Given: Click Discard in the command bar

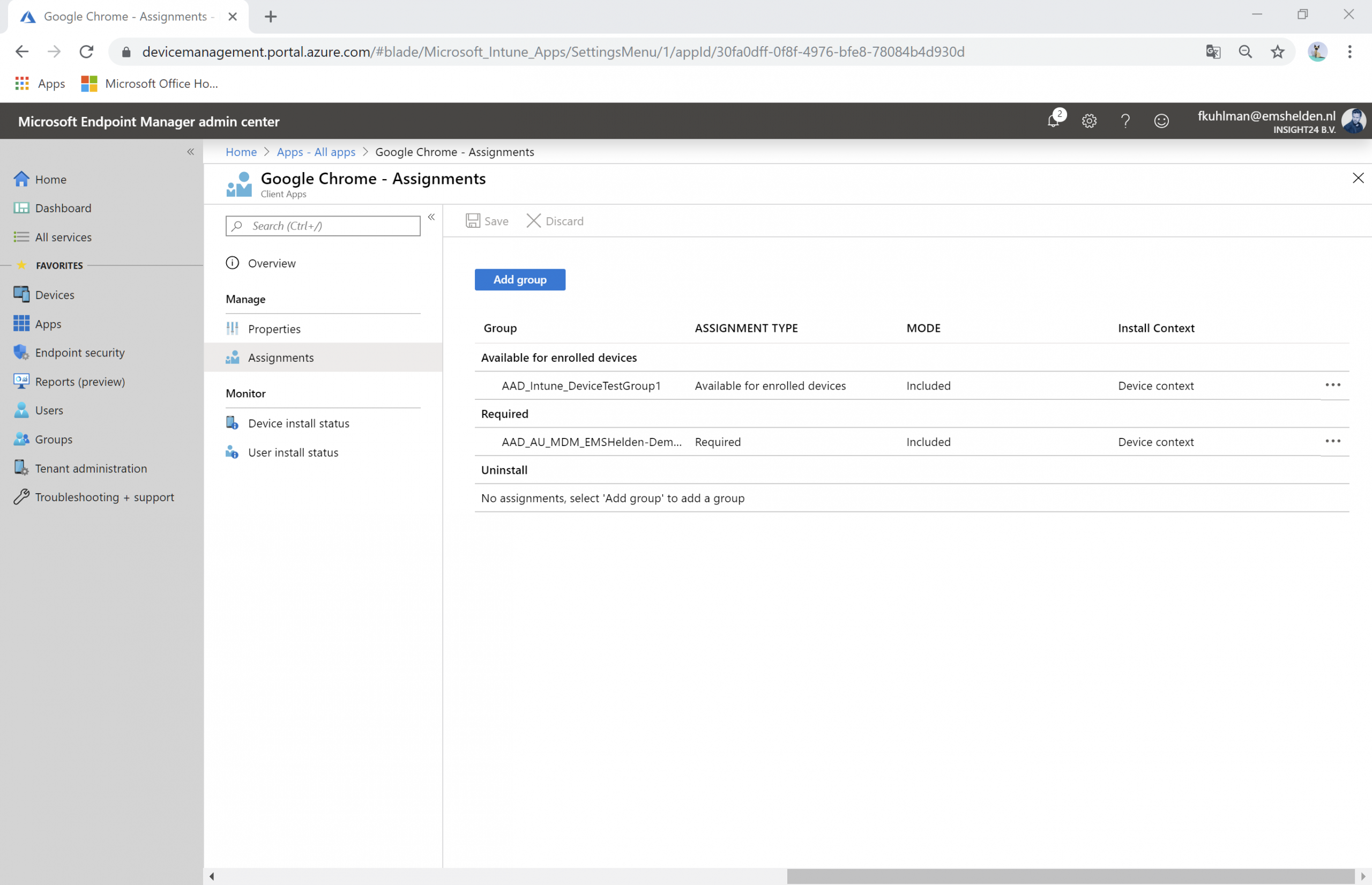Looking at the screenshot, I should tap(555, 221).
